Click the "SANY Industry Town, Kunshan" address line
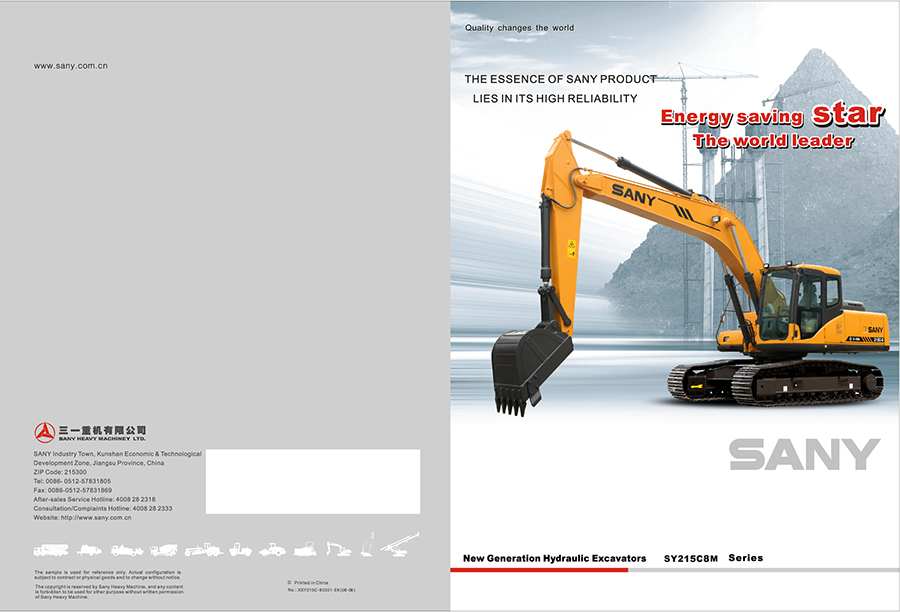Image resolution: width=900 pixels, height=612 pixels. [x=118, y=454]
